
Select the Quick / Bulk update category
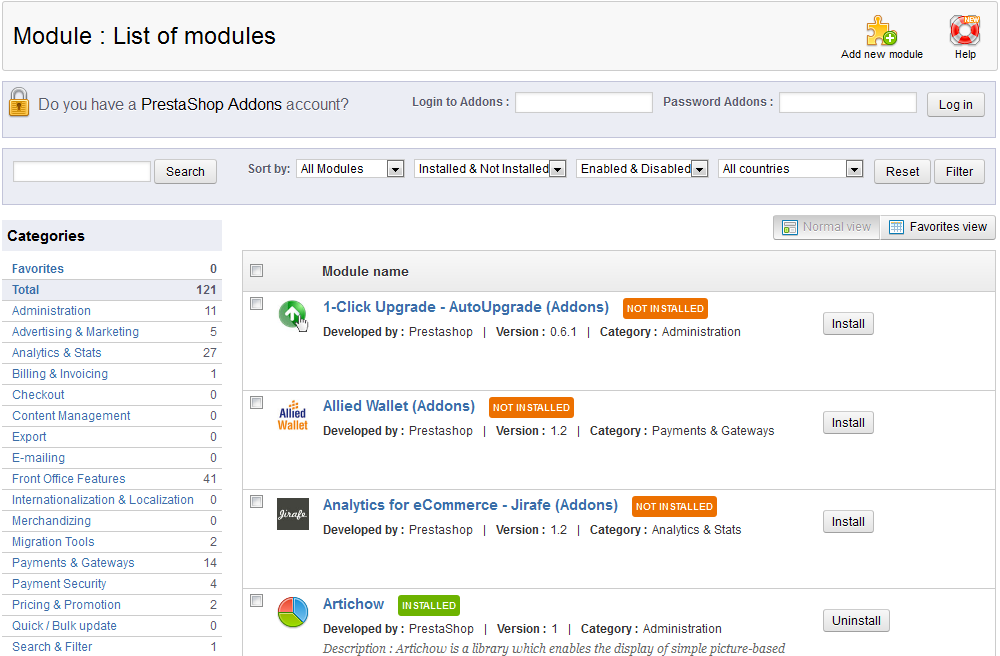[112, 627]
